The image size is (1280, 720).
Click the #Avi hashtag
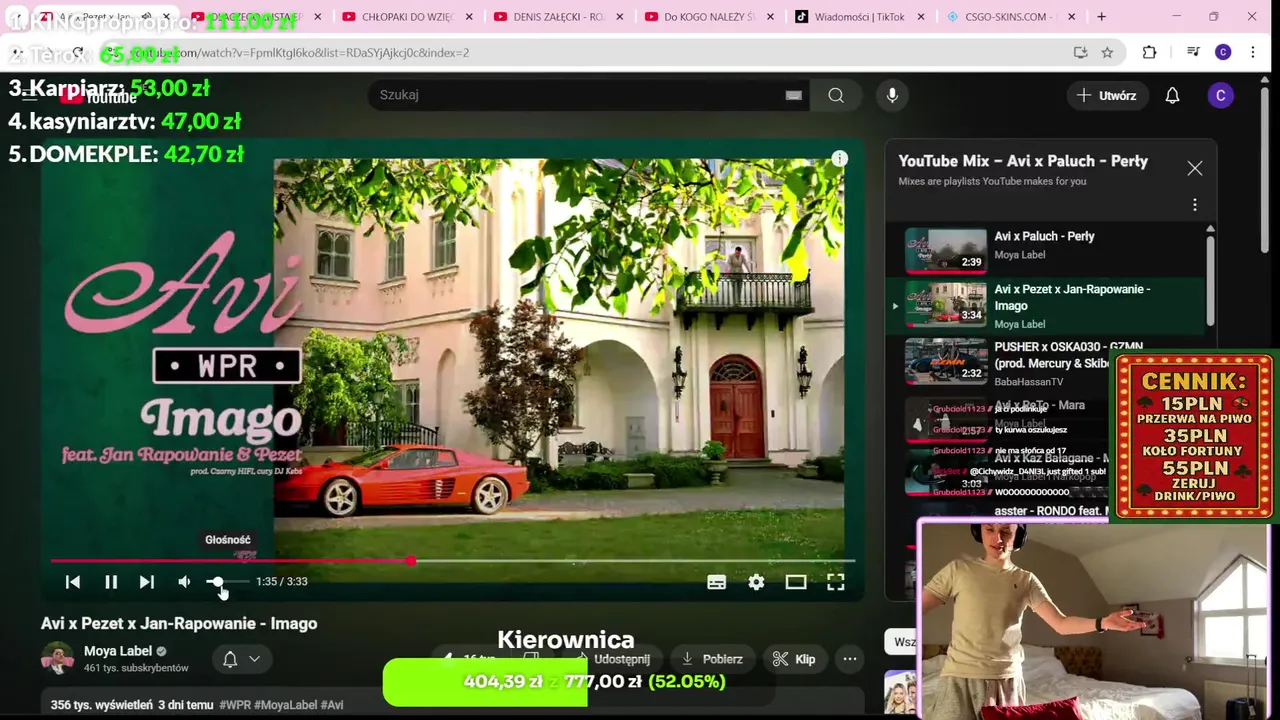point(332,705)
